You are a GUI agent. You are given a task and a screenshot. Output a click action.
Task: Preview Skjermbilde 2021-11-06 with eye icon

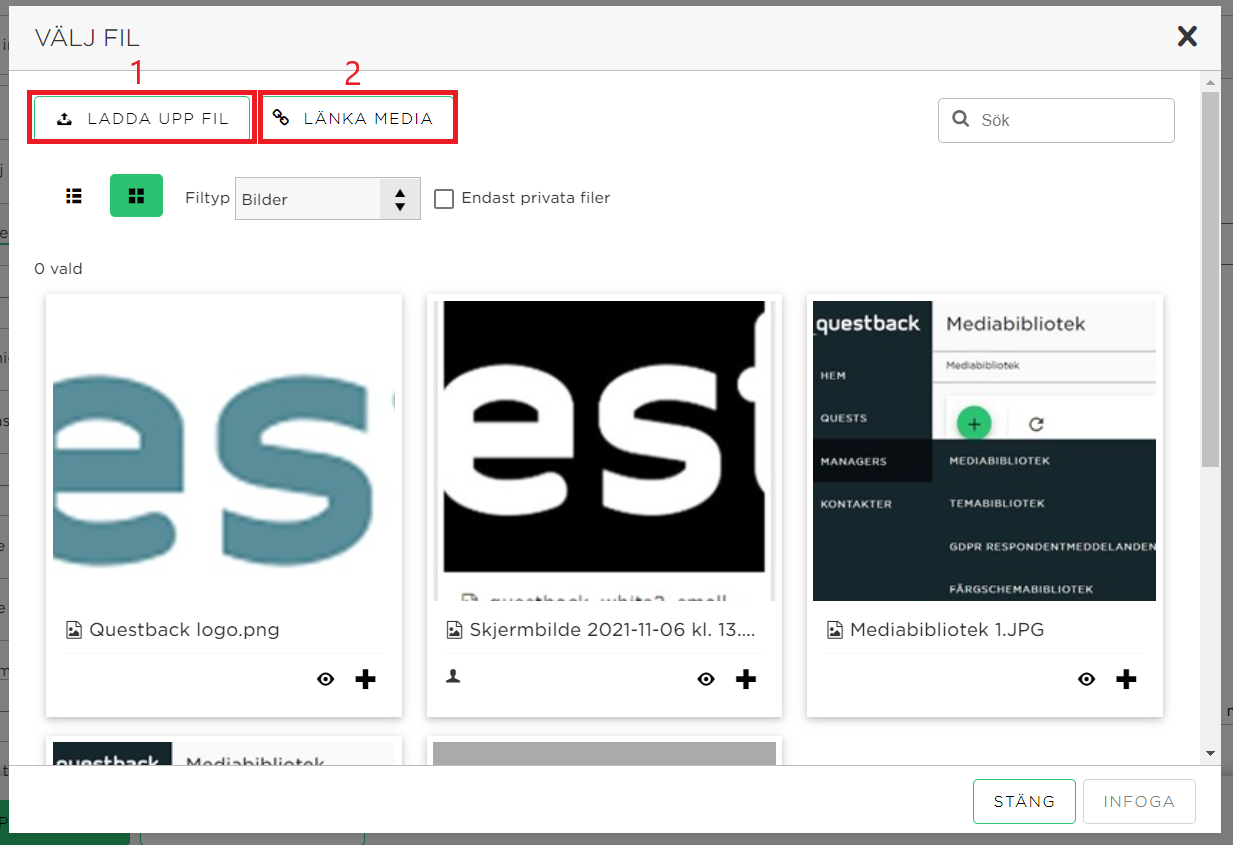coord(706,680)
